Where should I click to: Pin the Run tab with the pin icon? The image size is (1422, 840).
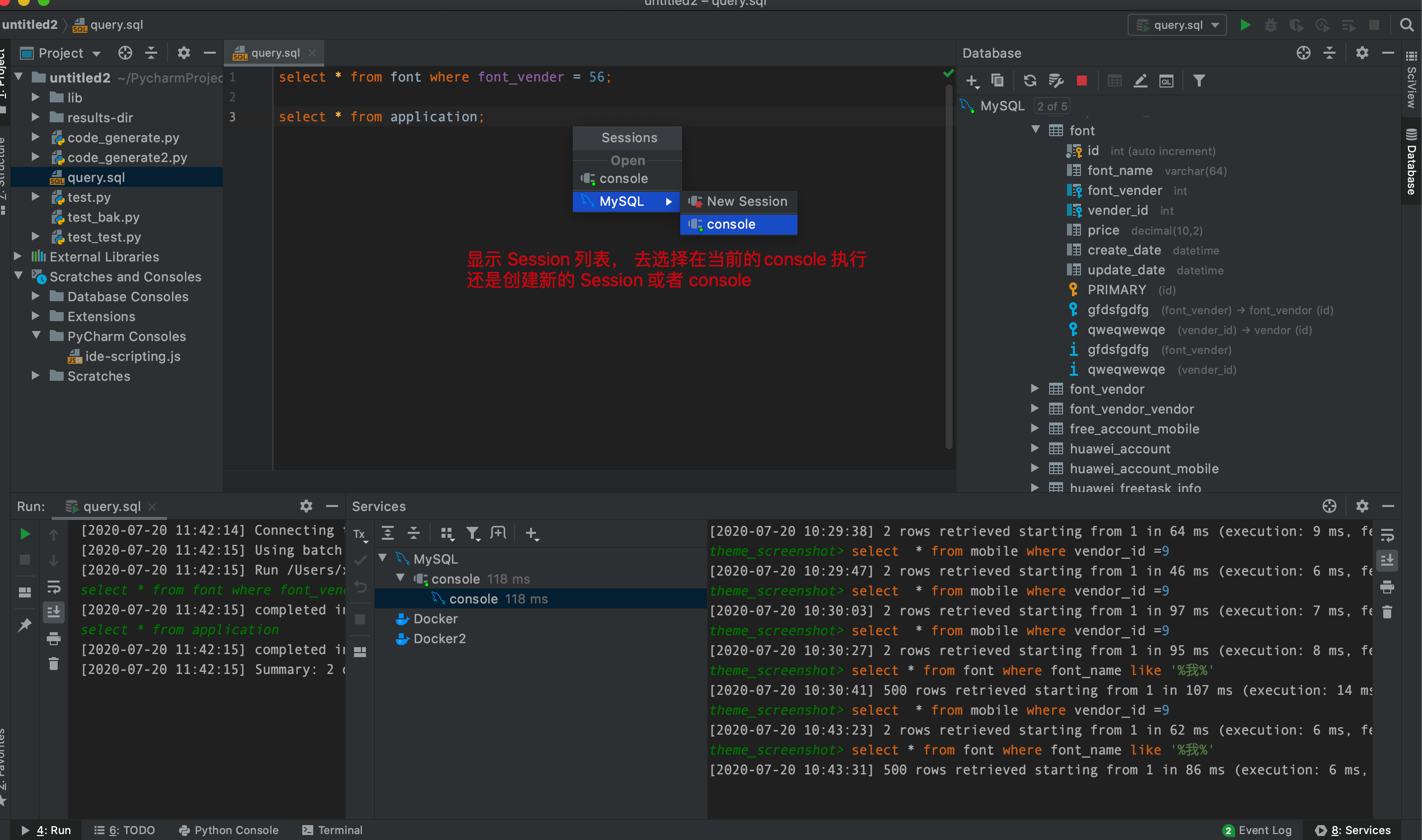click(x=25, y=625)
